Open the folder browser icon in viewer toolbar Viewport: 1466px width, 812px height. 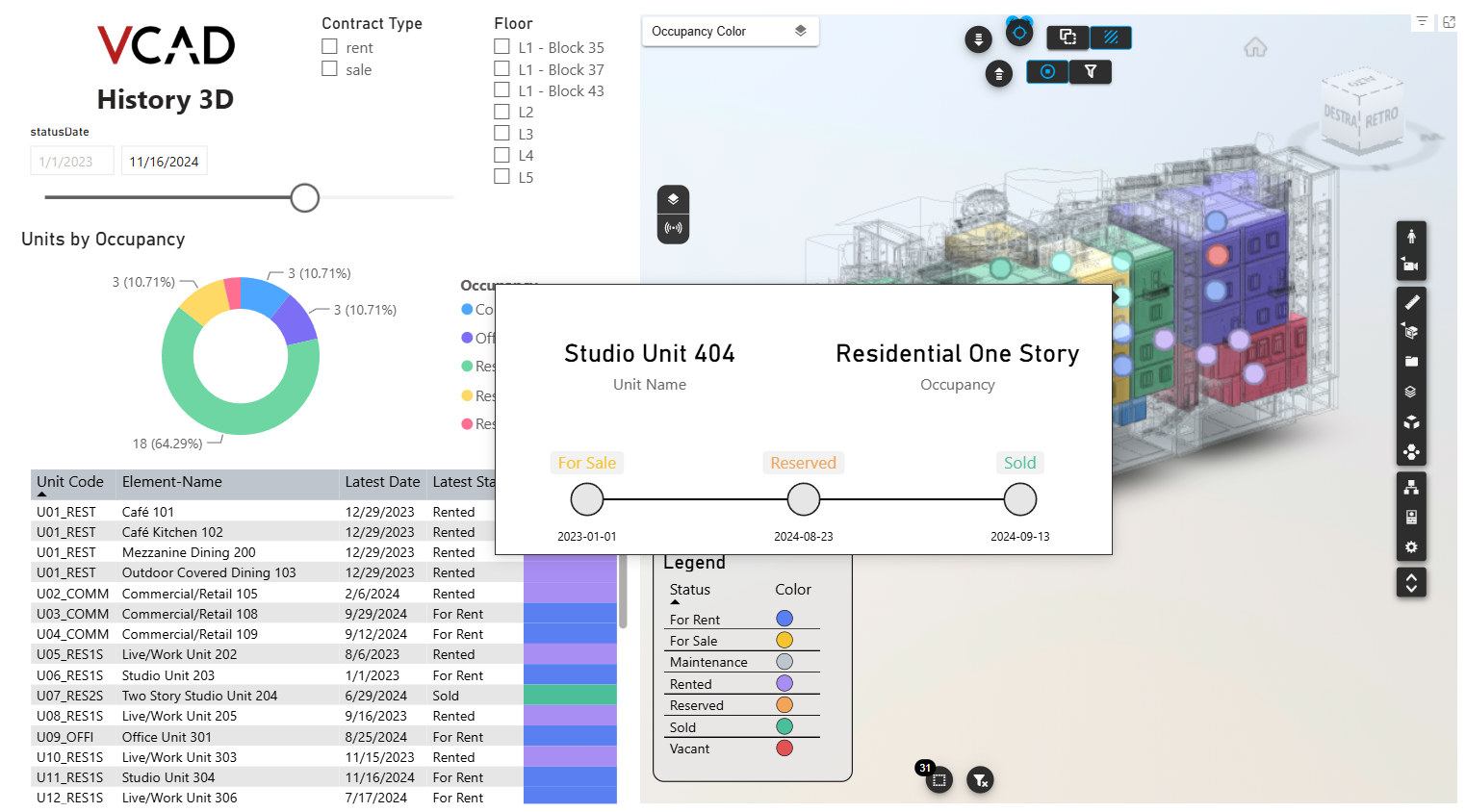(1411, 362)
